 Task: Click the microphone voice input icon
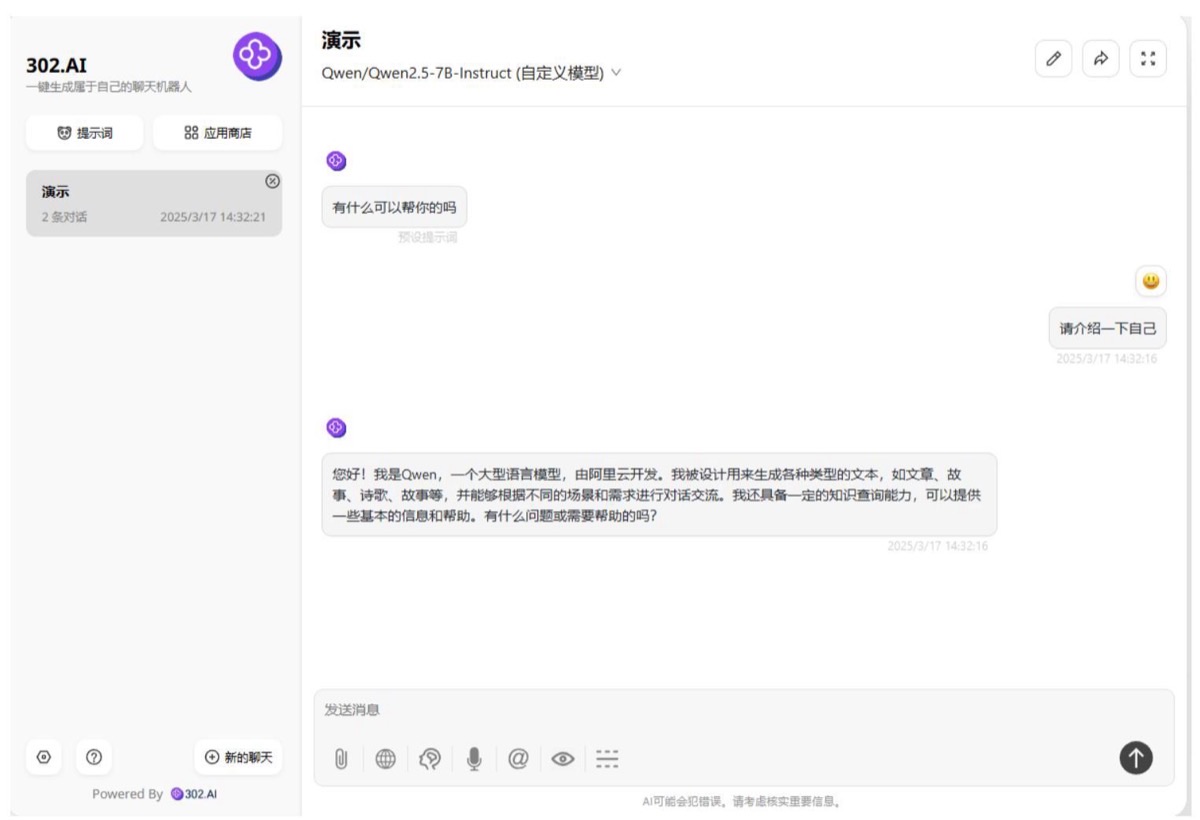click(474, 759)
